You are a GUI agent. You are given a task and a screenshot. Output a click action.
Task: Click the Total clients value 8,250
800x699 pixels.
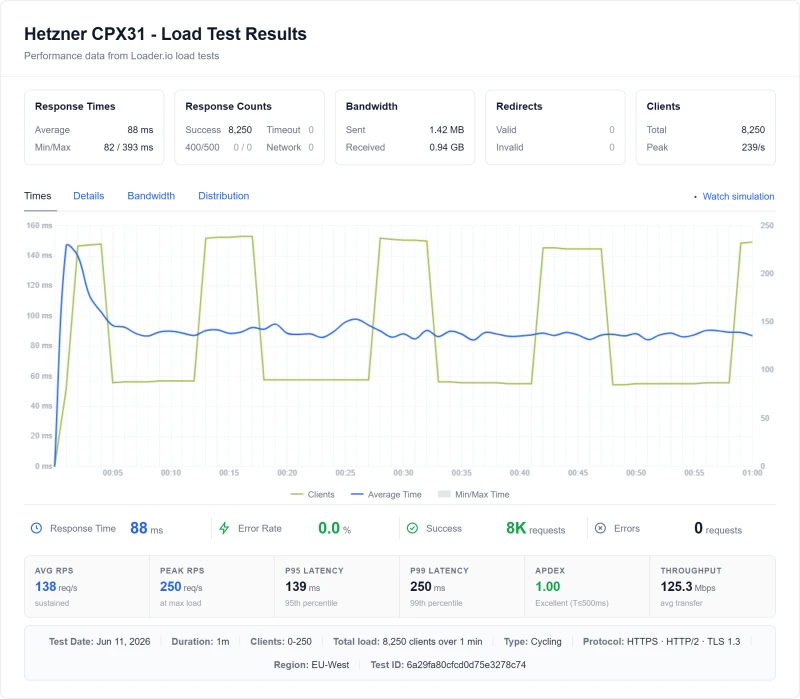pos(753,130)
